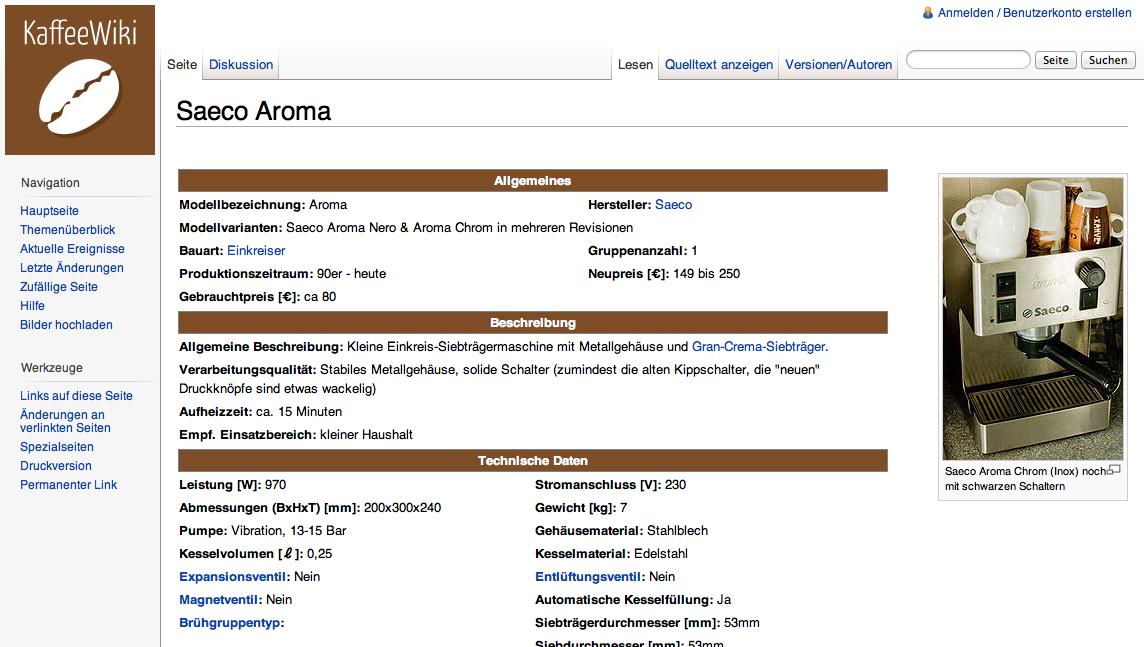Open the Themenüberblick link

[67, 230]
